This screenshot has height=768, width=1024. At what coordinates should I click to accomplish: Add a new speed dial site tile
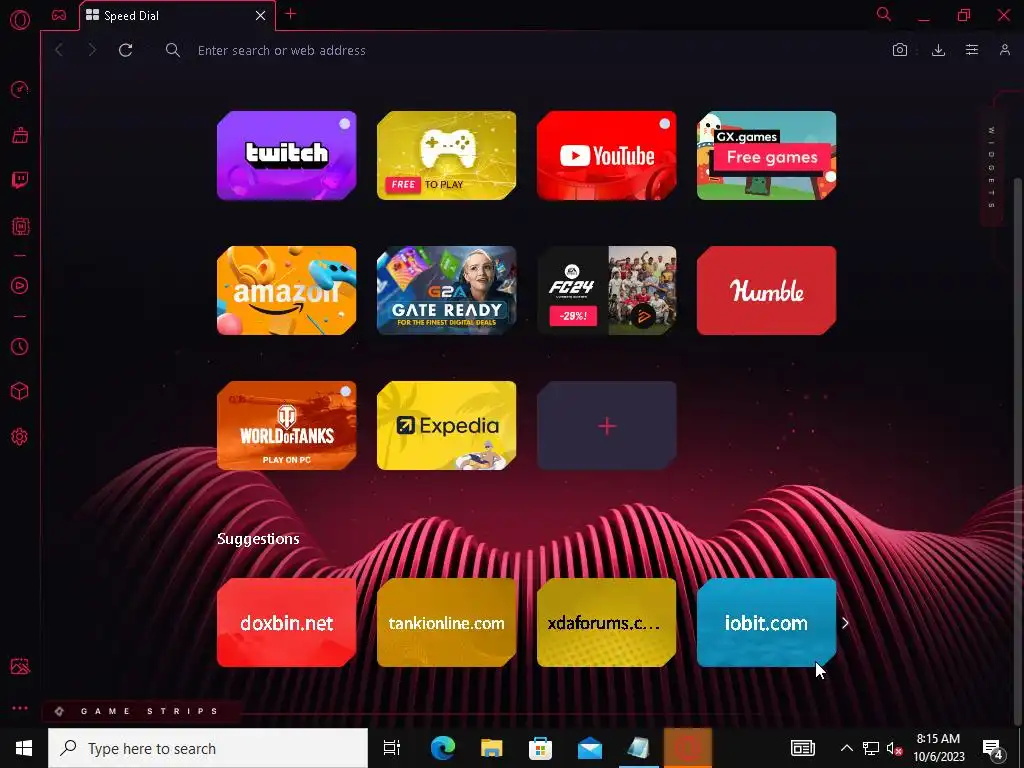(x=607, y=426)
